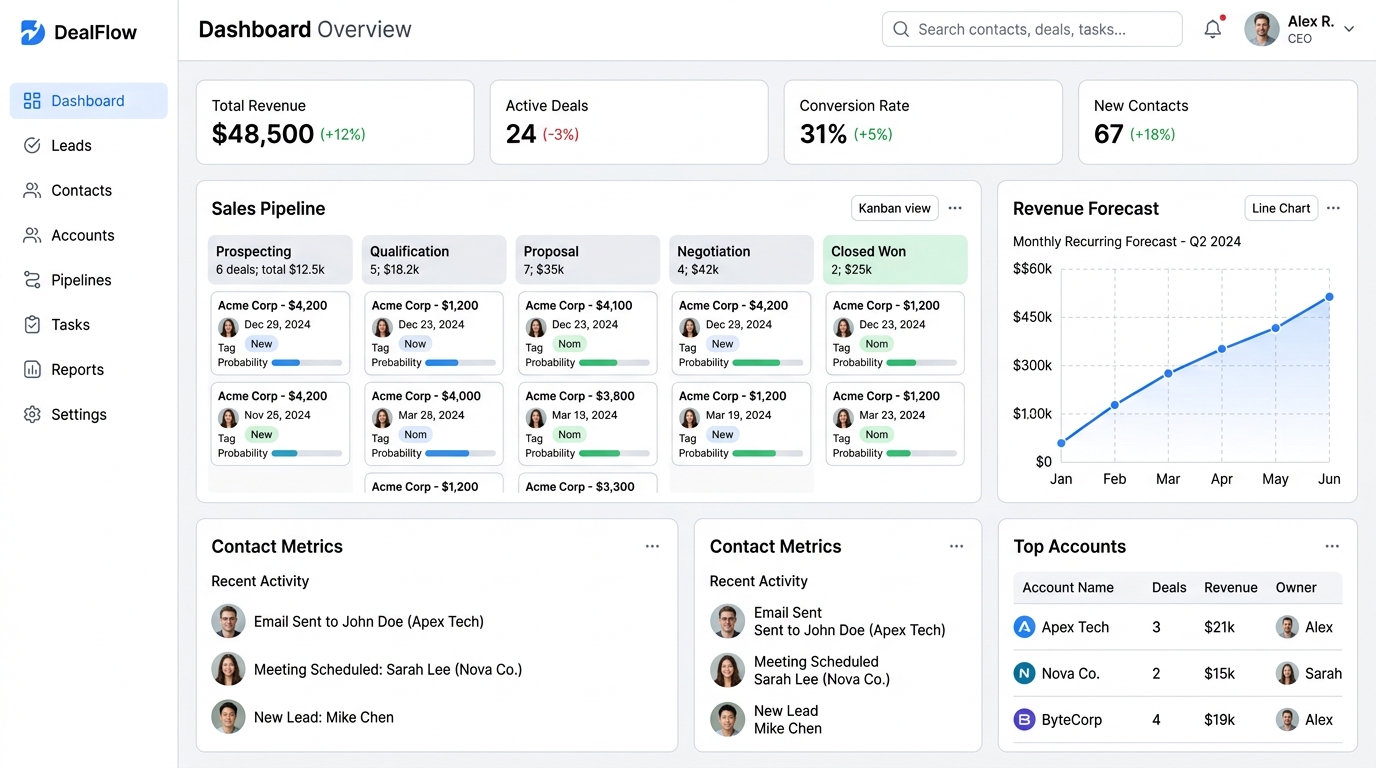Open the Line Chart type selector
This screenshot has width=1376, height=768.
coord(1281,208)
